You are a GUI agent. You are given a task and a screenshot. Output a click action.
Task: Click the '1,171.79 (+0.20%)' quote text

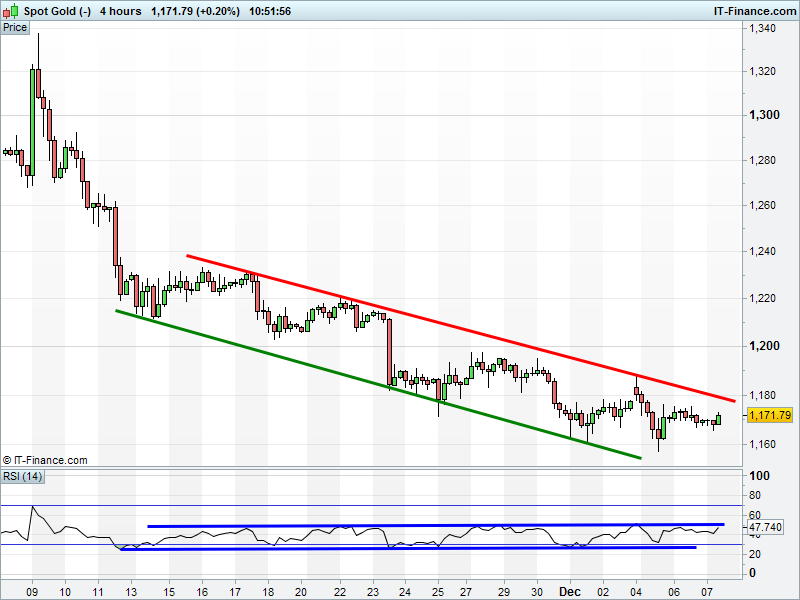[195, 11]
